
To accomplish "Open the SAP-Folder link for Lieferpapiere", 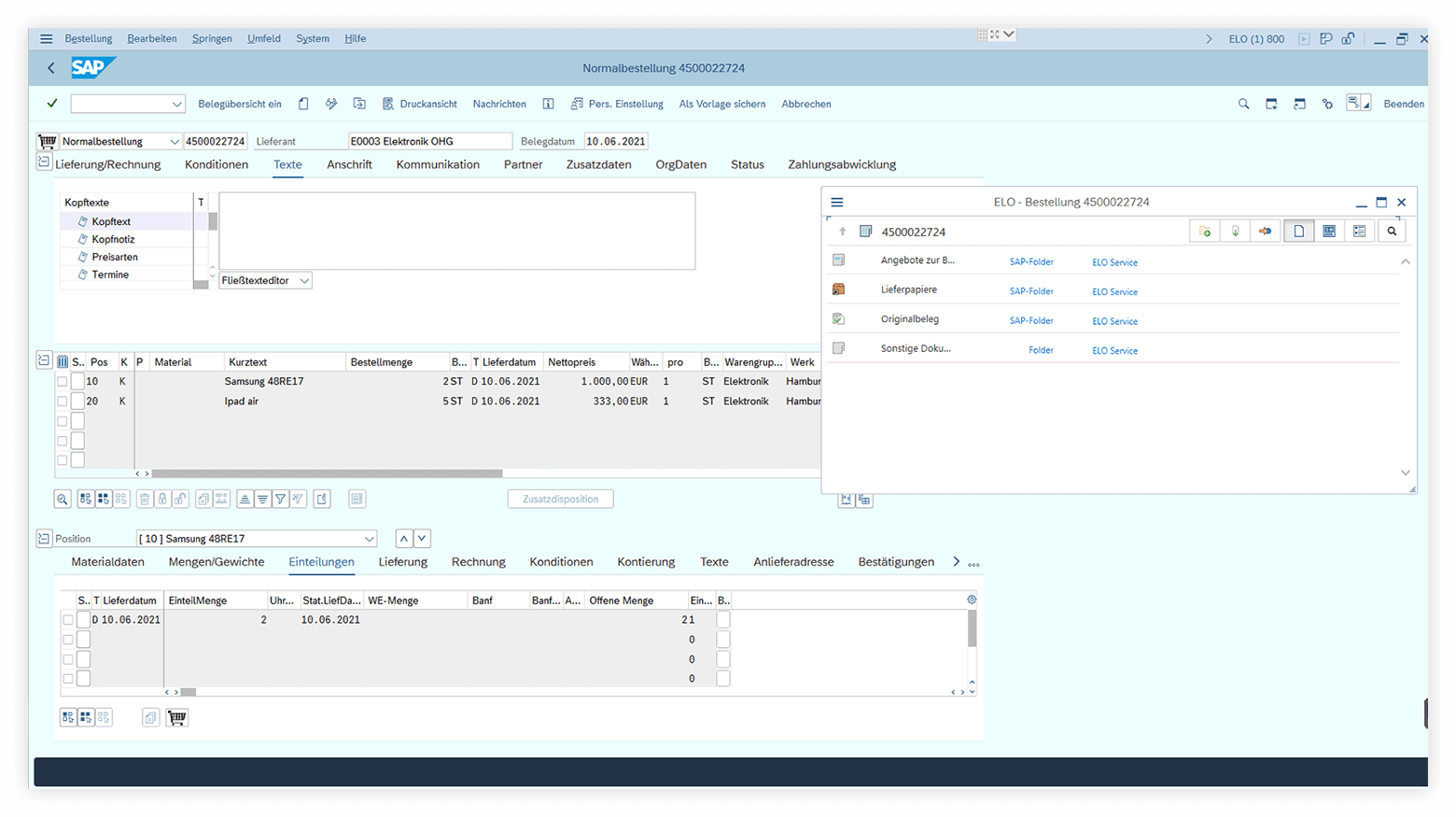I will 1030,291.
